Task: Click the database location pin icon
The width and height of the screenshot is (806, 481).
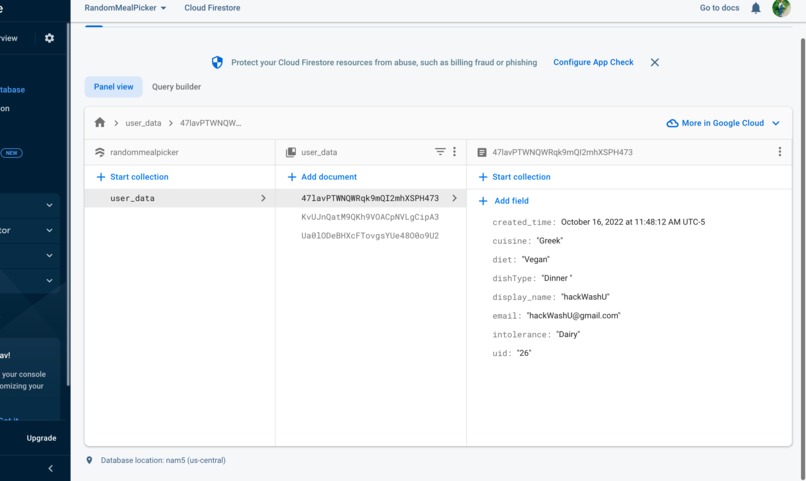Action: (x=89, y=460)
